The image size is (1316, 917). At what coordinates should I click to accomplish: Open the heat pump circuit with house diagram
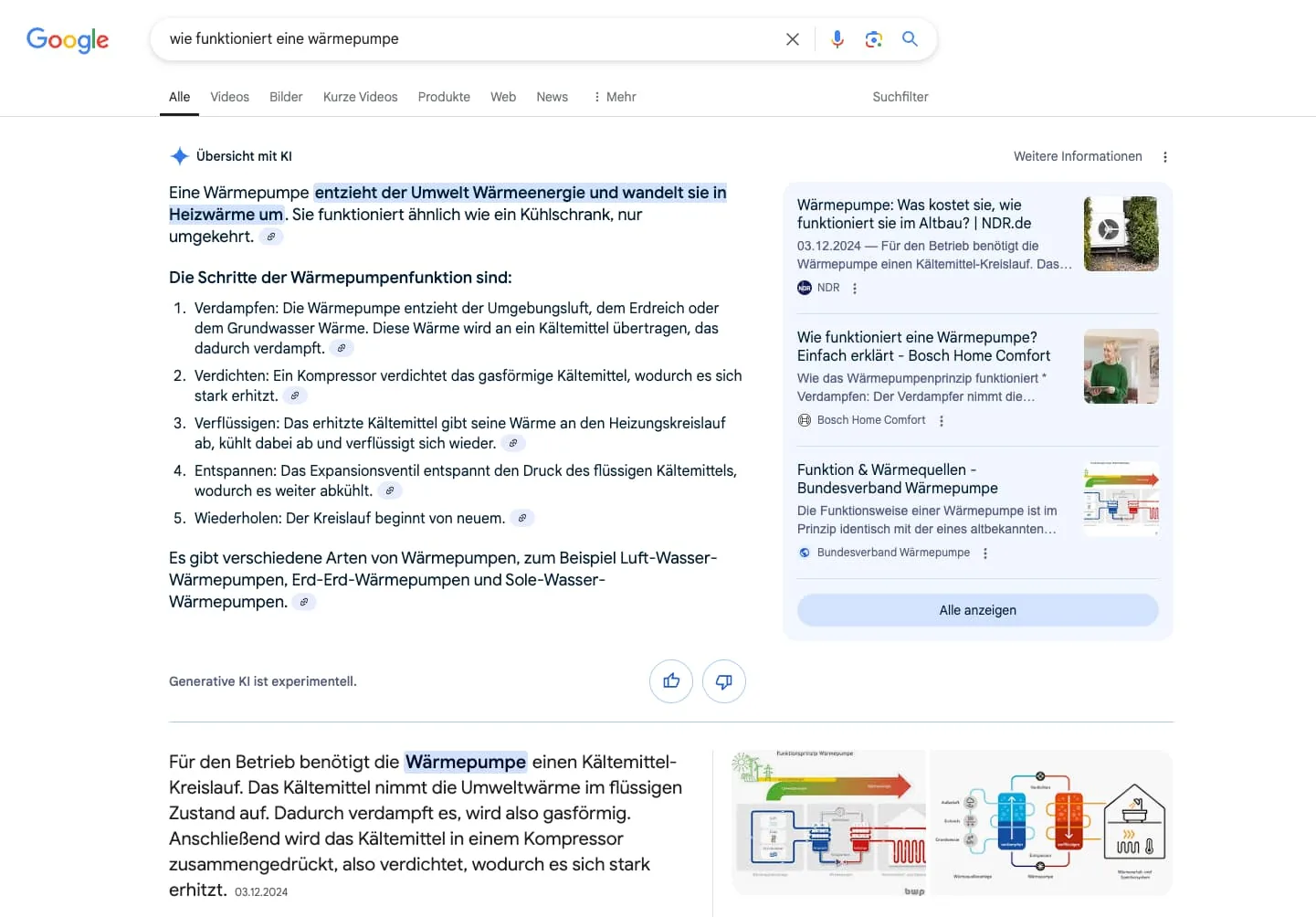pyautogui.click(x=1051, y=823)
